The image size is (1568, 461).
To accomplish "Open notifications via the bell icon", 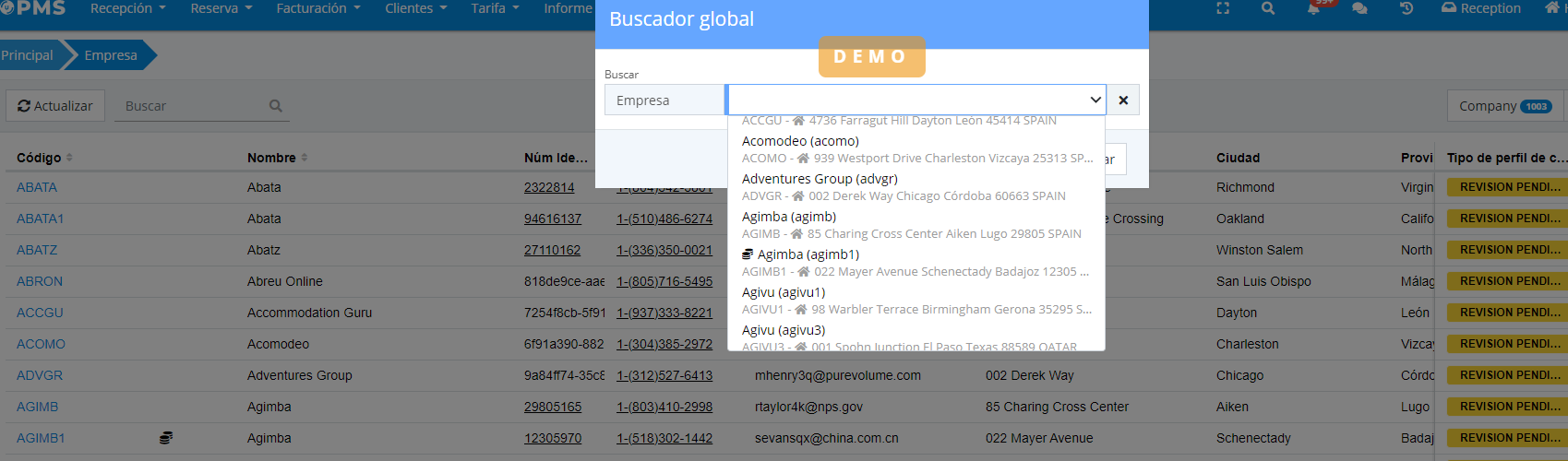I will coord(1314,8).
